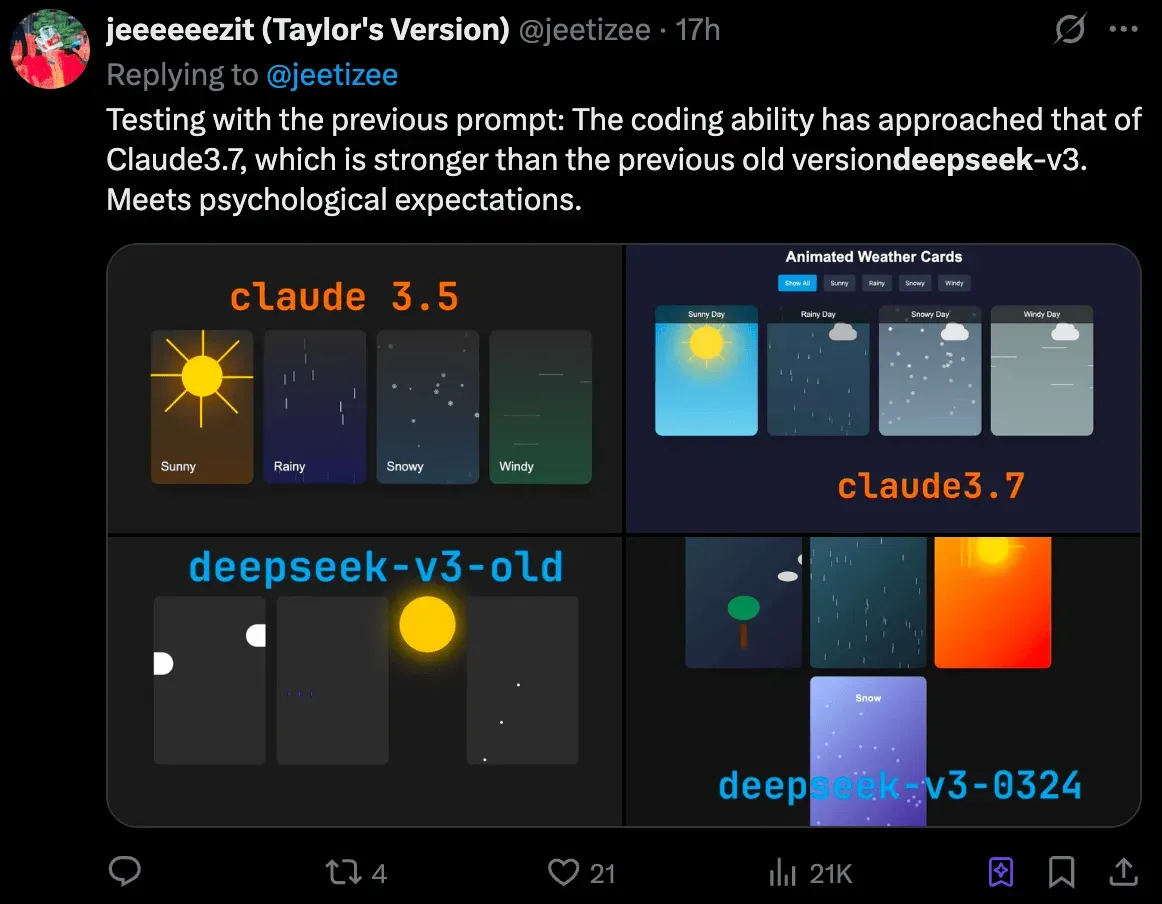Open the author's profile avatar
1162x904 pixels.
(50, 49)
